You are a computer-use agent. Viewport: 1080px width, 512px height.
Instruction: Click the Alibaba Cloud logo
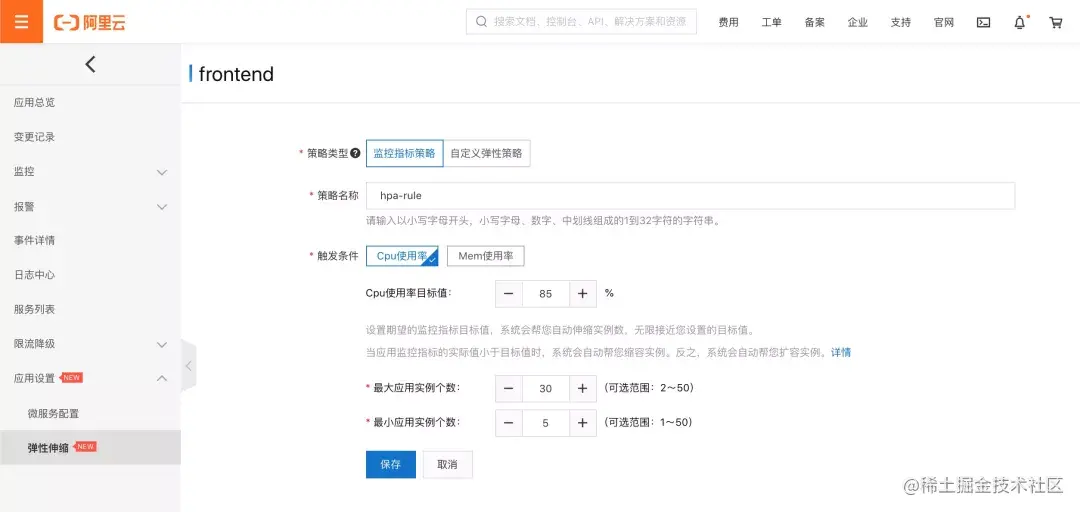90,22
